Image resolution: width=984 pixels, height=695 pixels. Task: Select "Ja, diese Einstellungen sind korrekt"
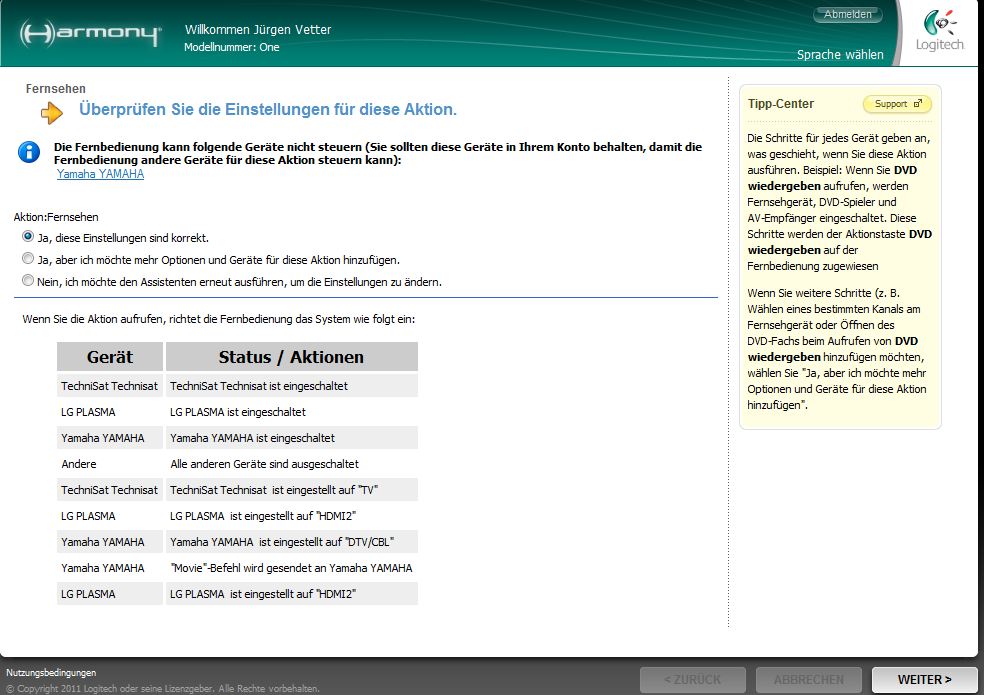(x=28, y=237)
